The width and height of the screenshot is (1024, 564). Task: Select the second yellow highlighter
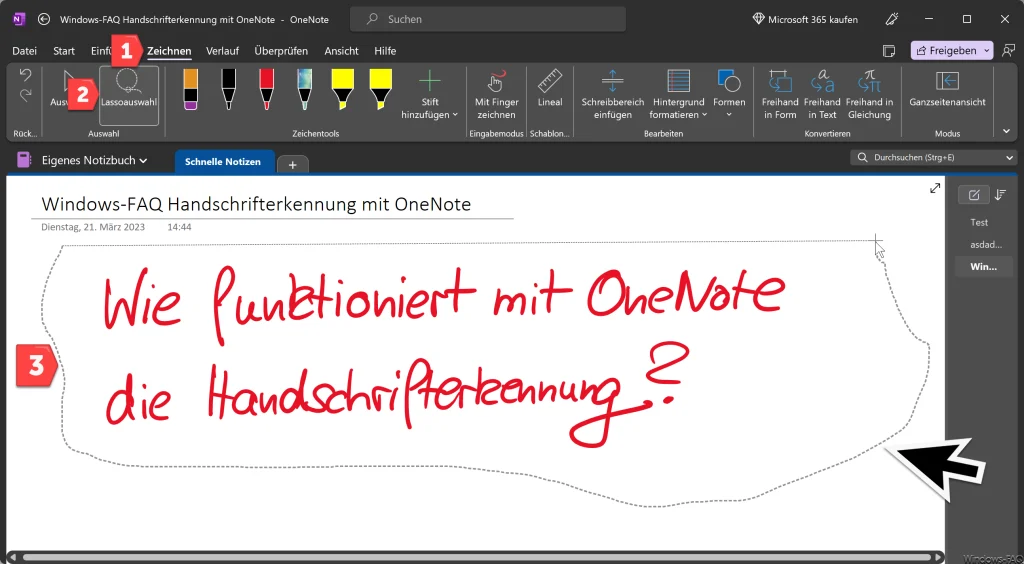click(380, 89)
